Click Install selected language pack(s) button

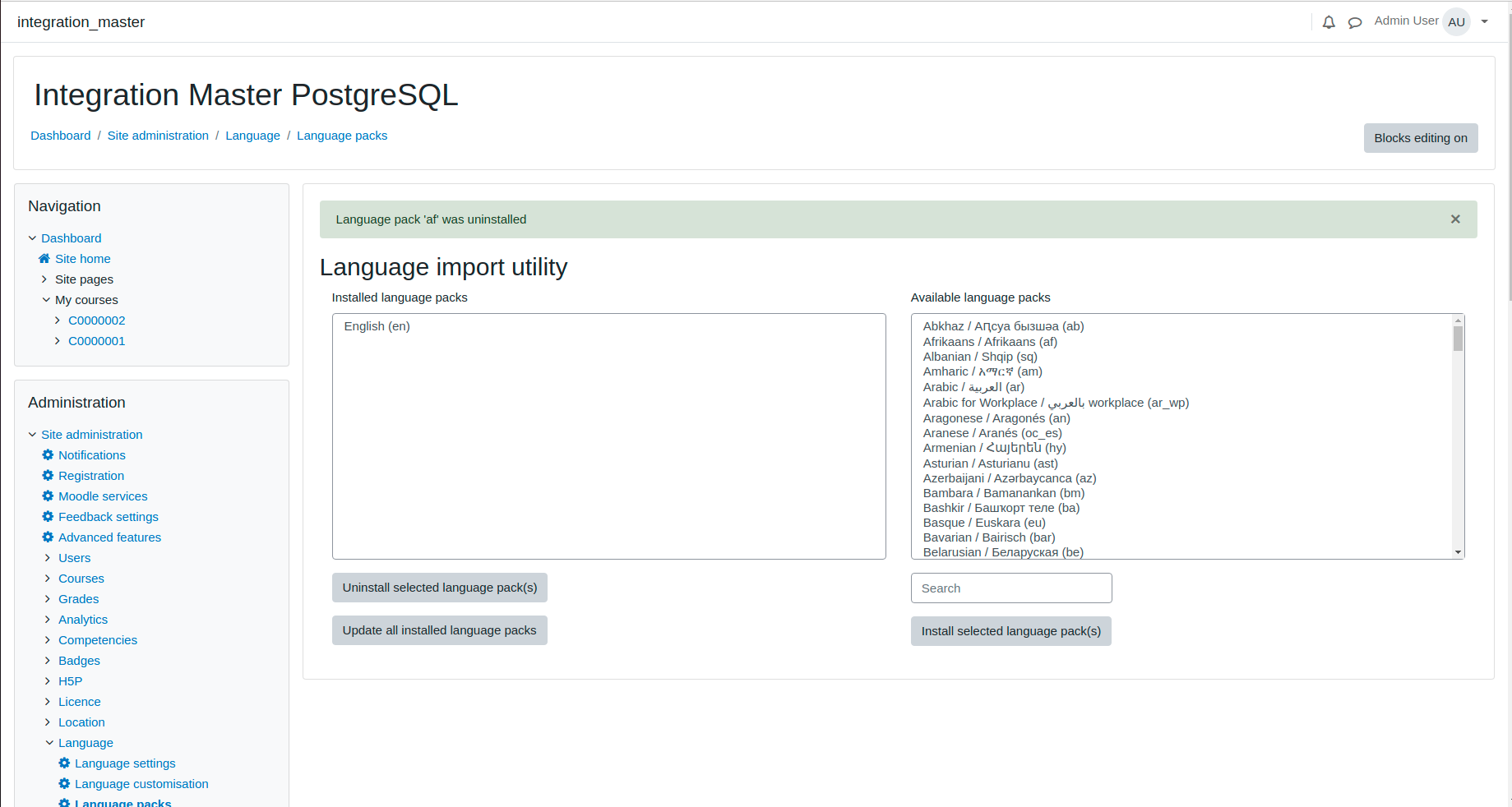1011,631
